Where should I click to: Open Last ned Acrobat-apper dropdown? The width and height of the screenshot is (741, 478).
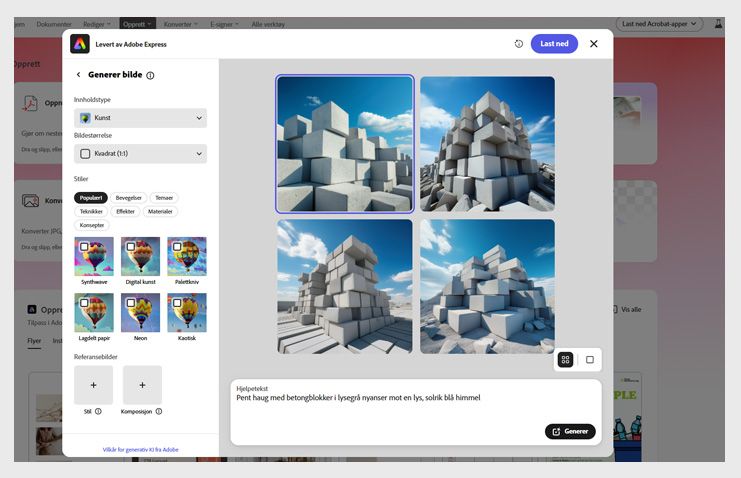(659, 24)
